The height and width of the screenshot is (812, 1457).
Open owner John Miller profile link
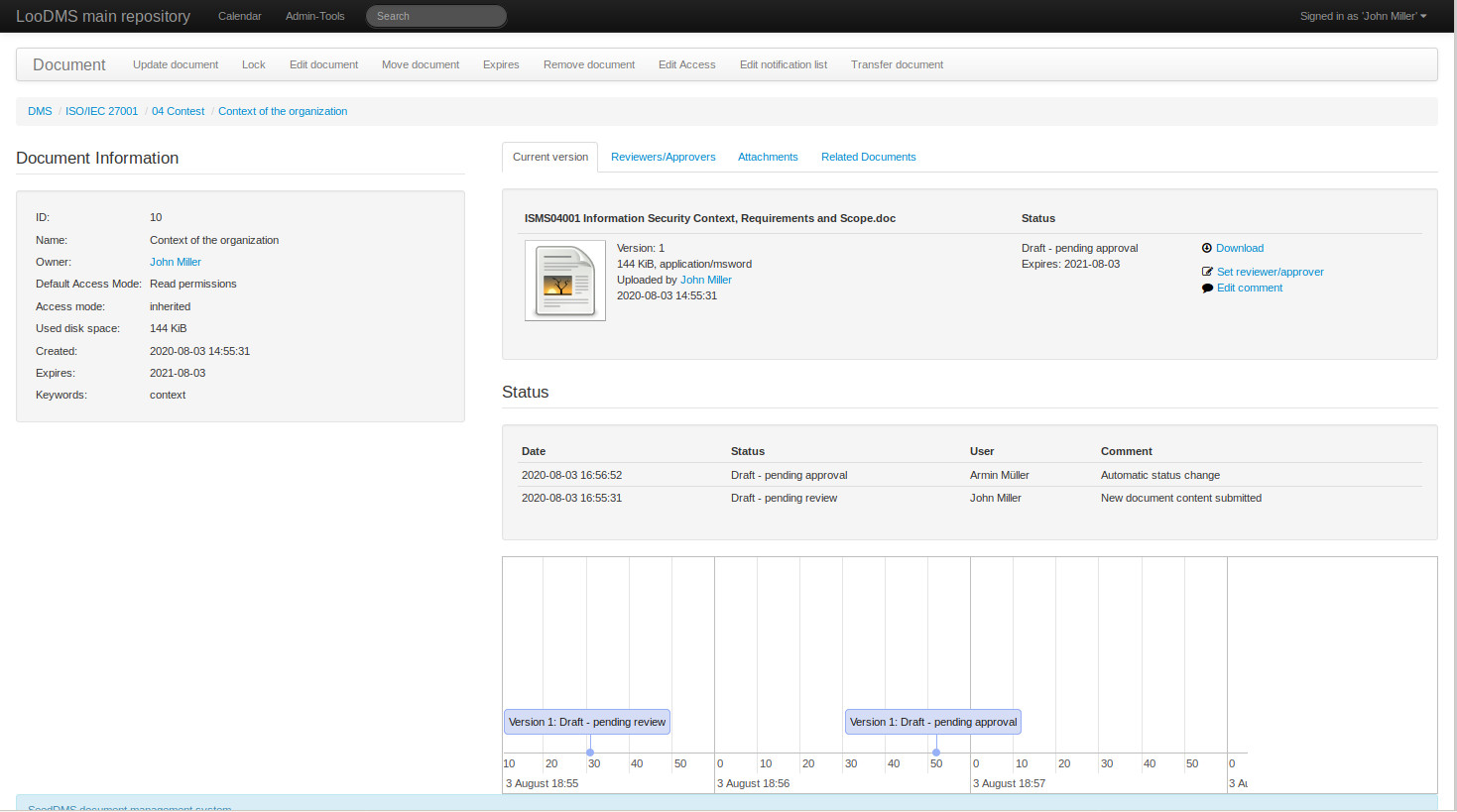pos(176,262)
